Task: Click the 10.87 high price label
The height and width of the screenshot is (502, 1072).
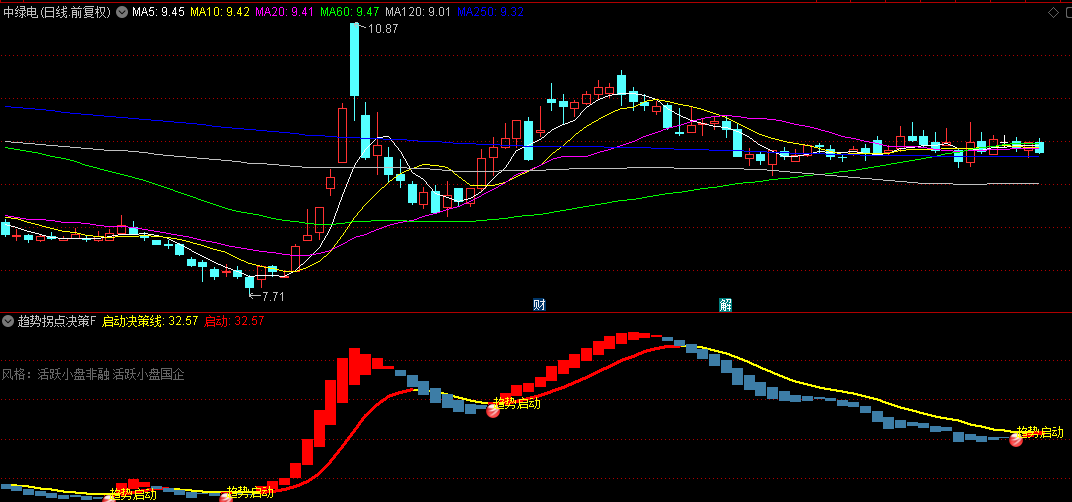Action: [x=383, y=29]
